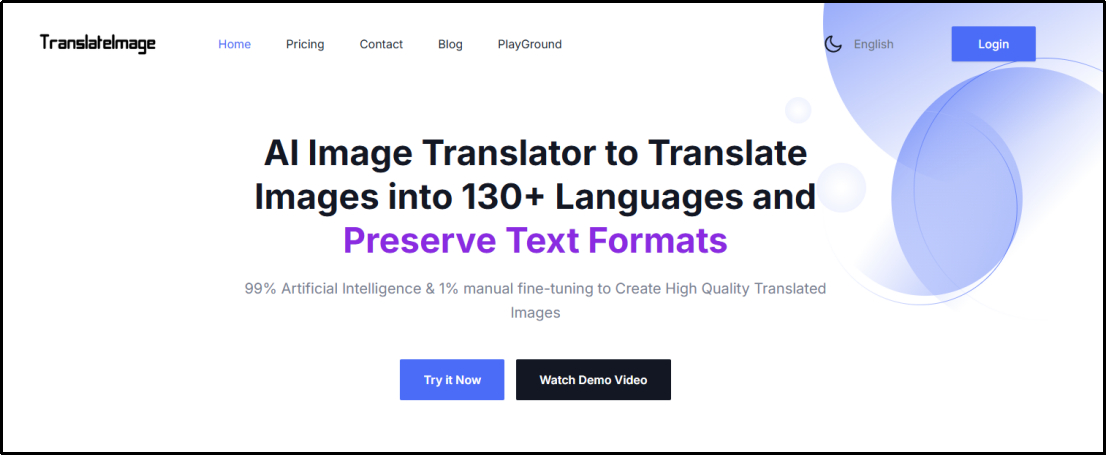Open the English language selector
The image size is (1107, 456).
873,44
